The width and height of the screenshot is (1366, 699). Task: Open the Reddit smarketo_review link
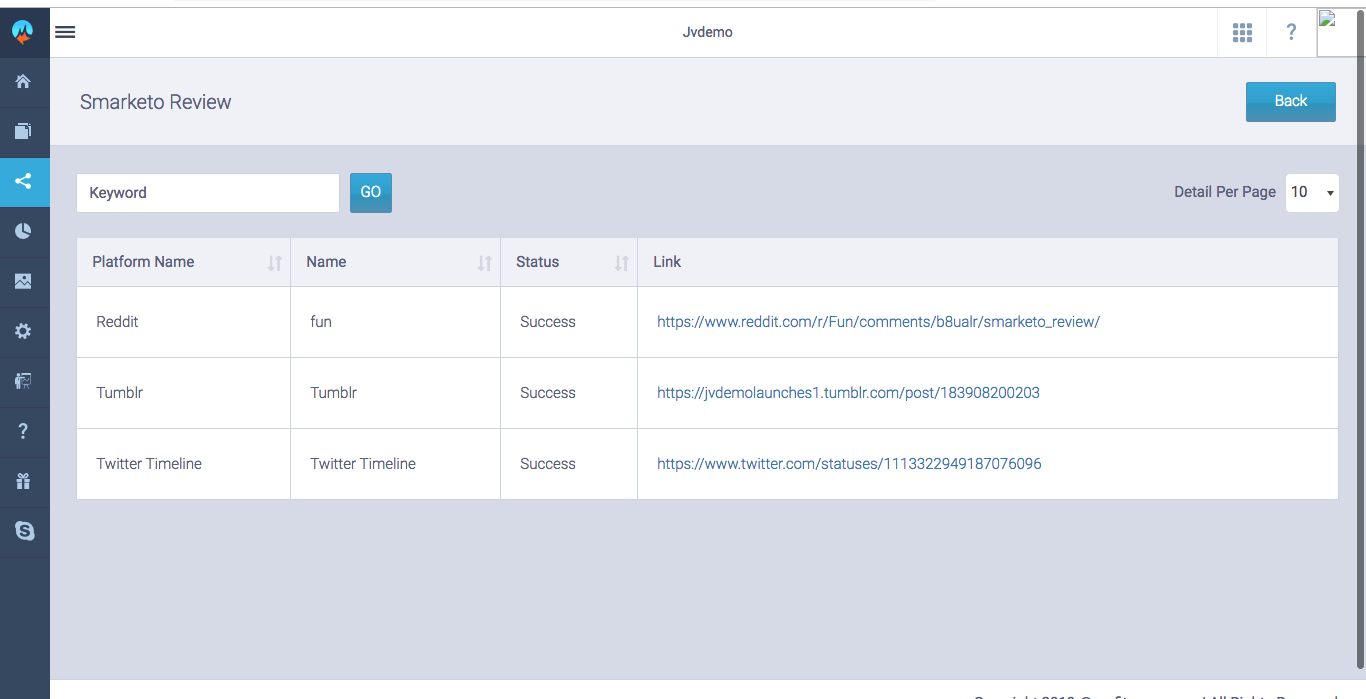coord(878,322)
